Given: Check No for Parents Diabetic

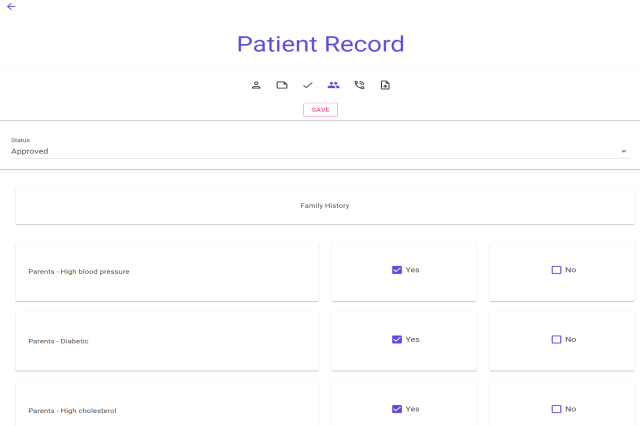Looking at the screenshot, I should point(557,340).
